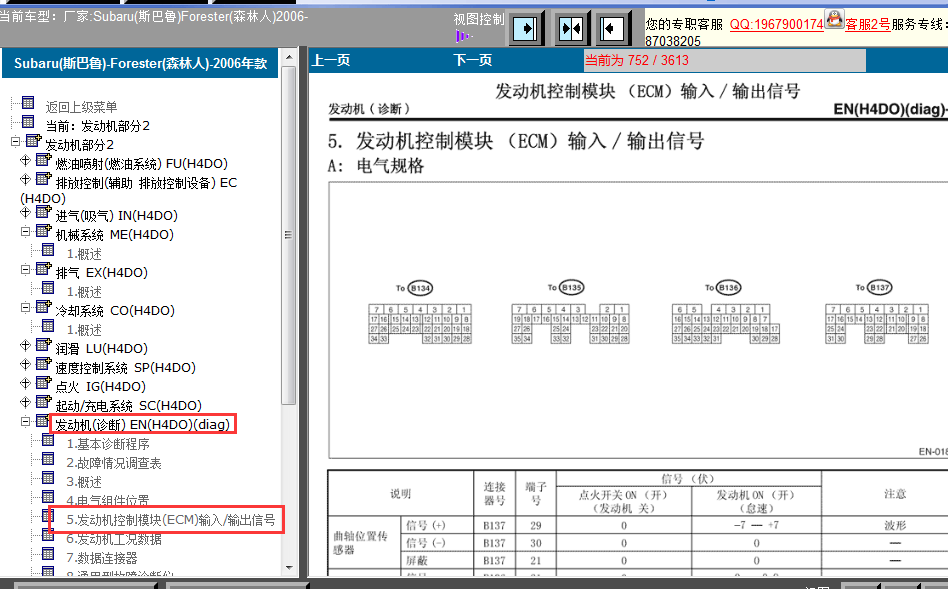Expand the 点火 IG(H4DO) node
This screenshot has height=589, width=948.
tap(25, 383)
